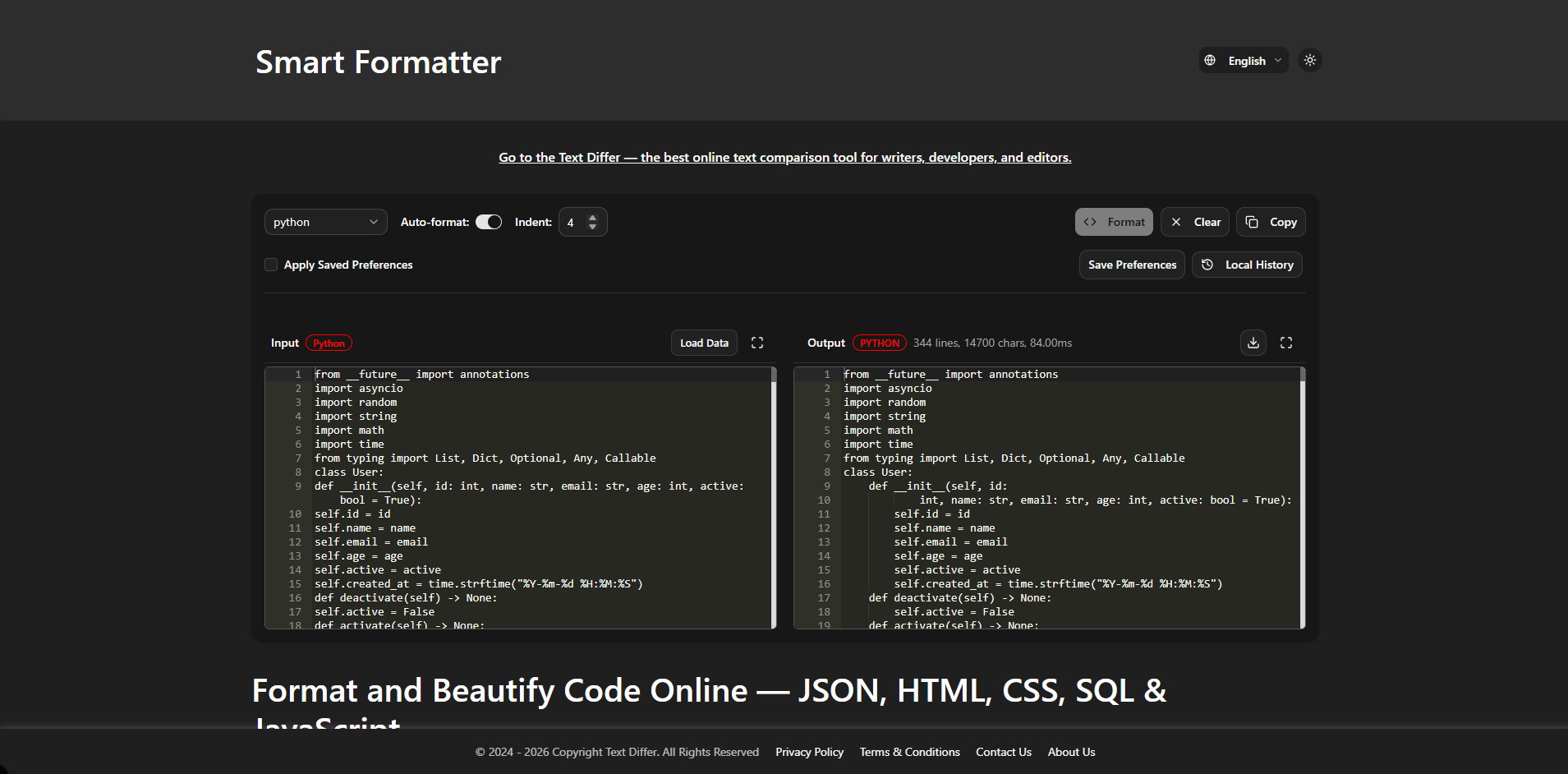Click the Input editor vertical scrollbar
Image resolution: width=1568 pixels, height=774 pixels.
pos(774,498)
